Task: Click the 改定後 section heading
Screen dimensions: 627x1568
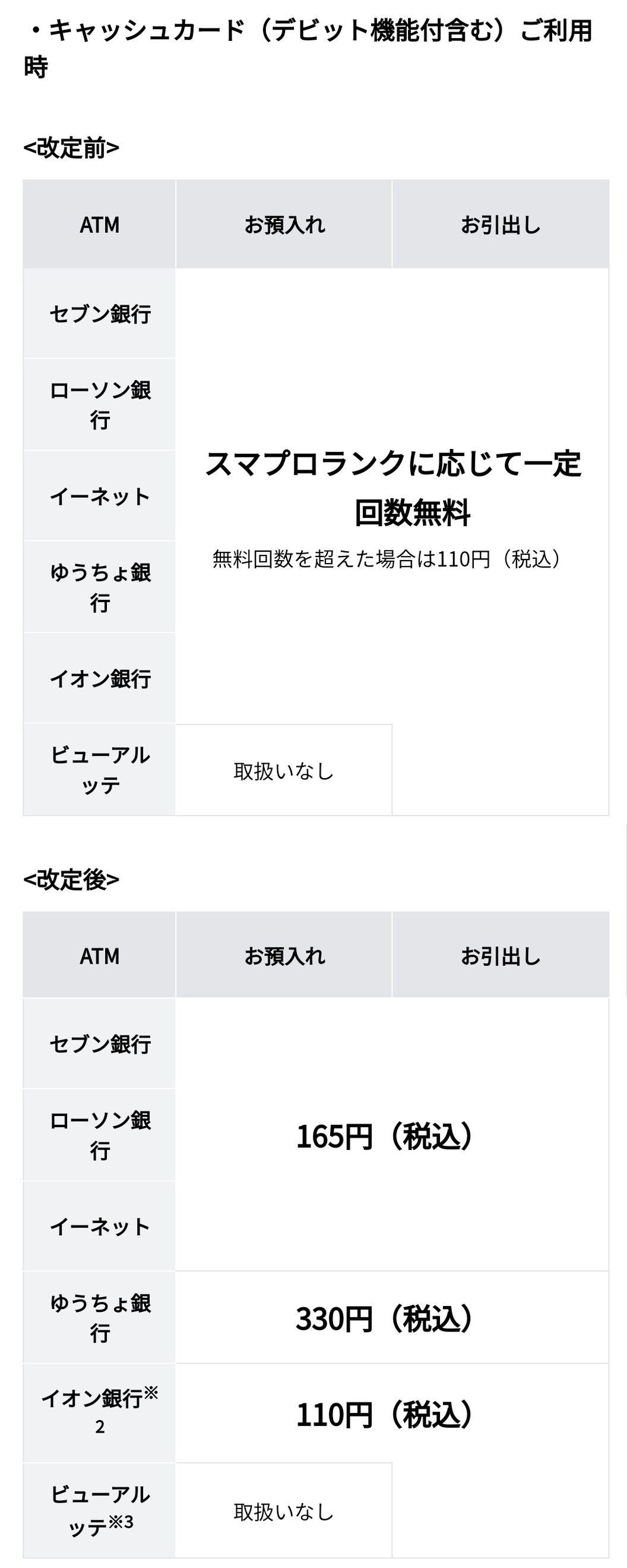Action: click(x=71, y=880)
